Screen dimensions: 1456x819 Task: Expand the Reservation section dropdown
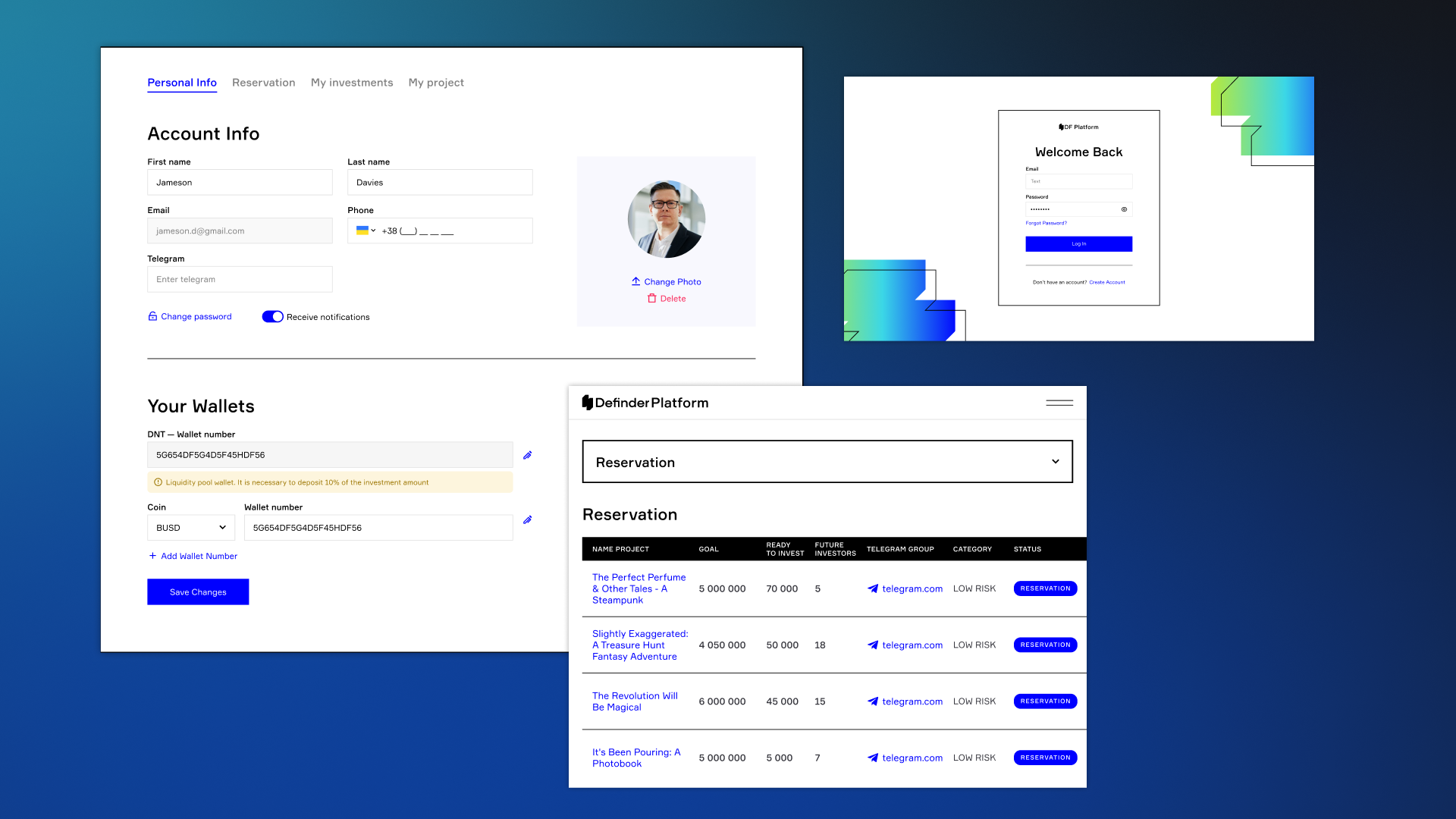click(1055, 461)
